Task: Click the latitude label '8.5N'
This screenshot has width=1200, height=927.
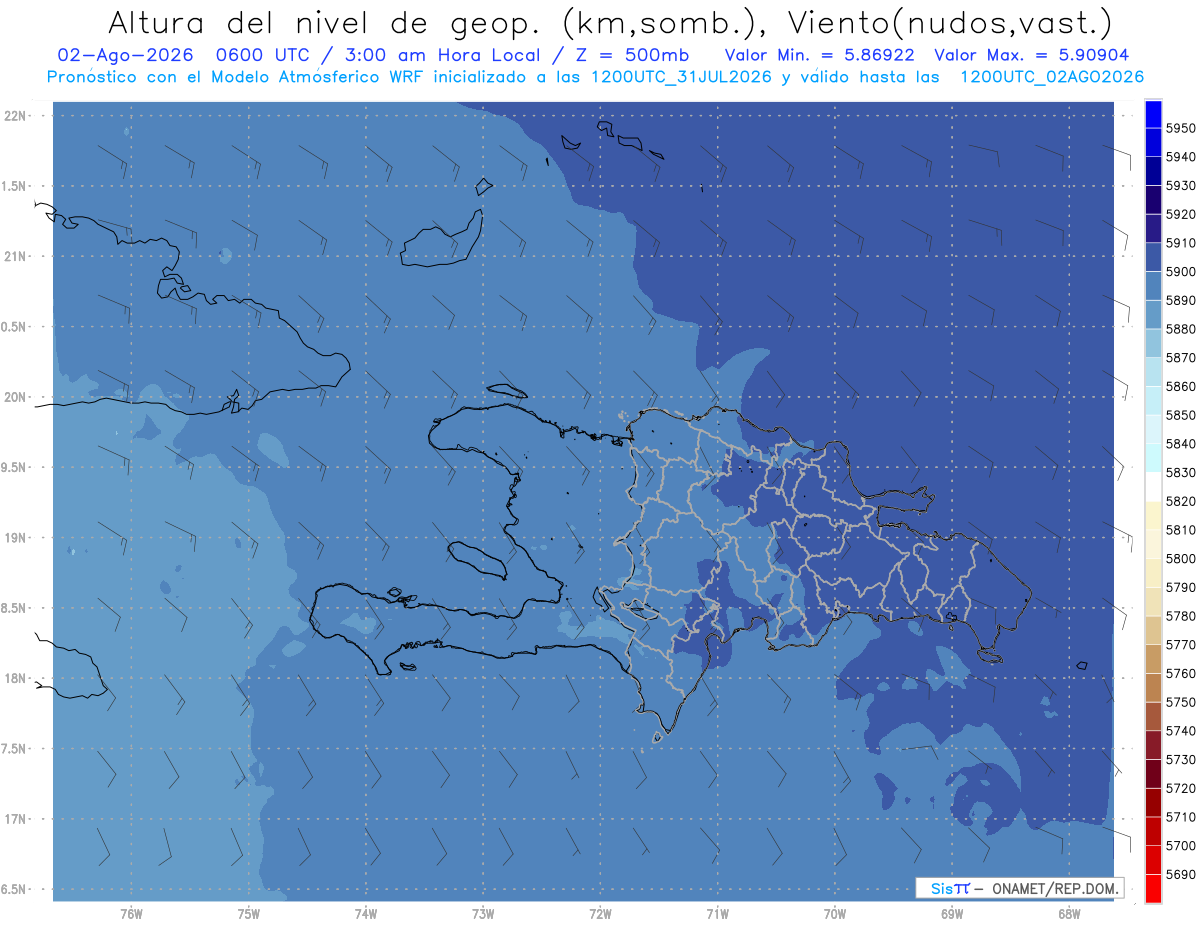Action: pos(14,608)
